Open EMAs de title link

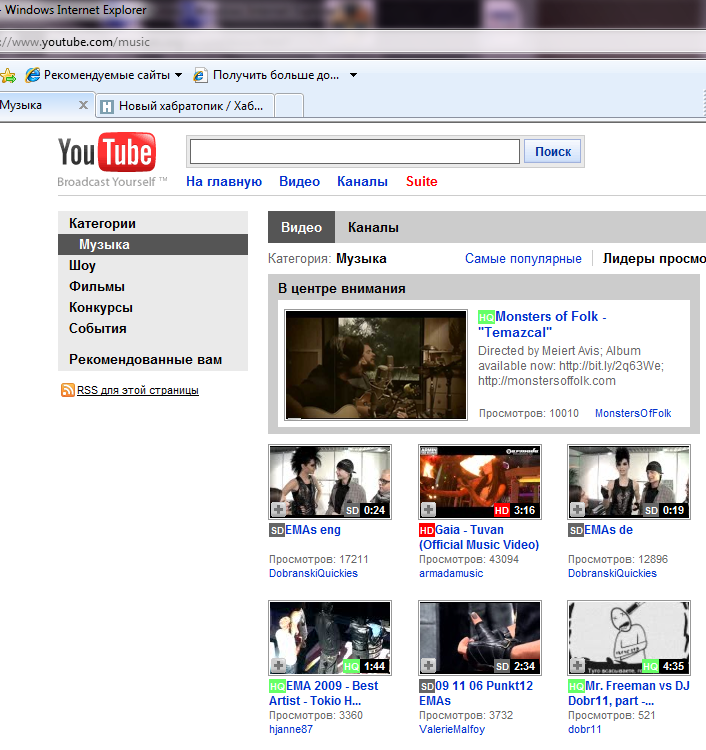point(608,530)
